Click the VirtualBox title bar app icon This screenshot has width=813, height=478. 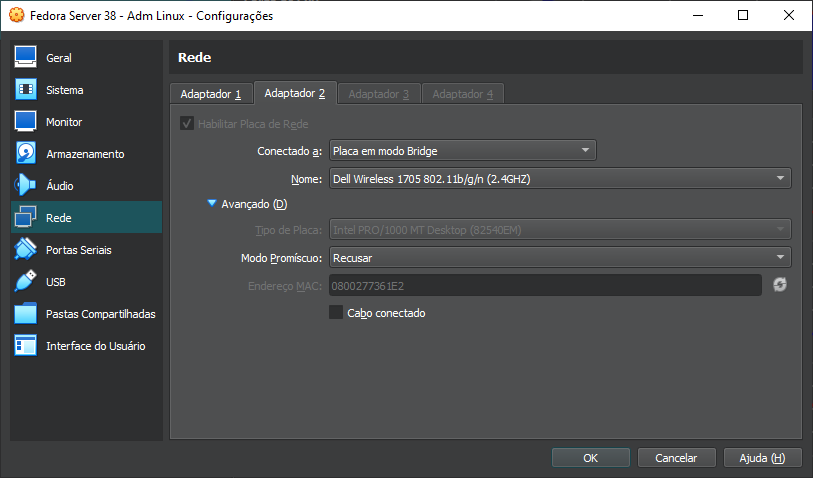tap(17, 15)
